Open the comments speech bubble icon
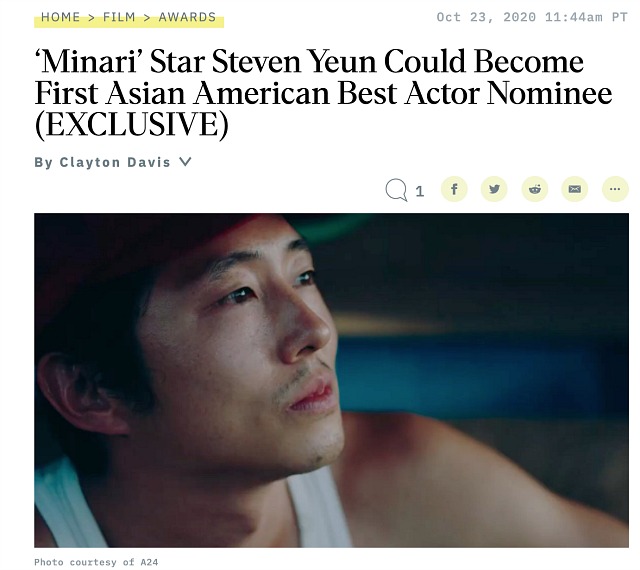Viewport: 640px width, 570px height. (396, 189)
